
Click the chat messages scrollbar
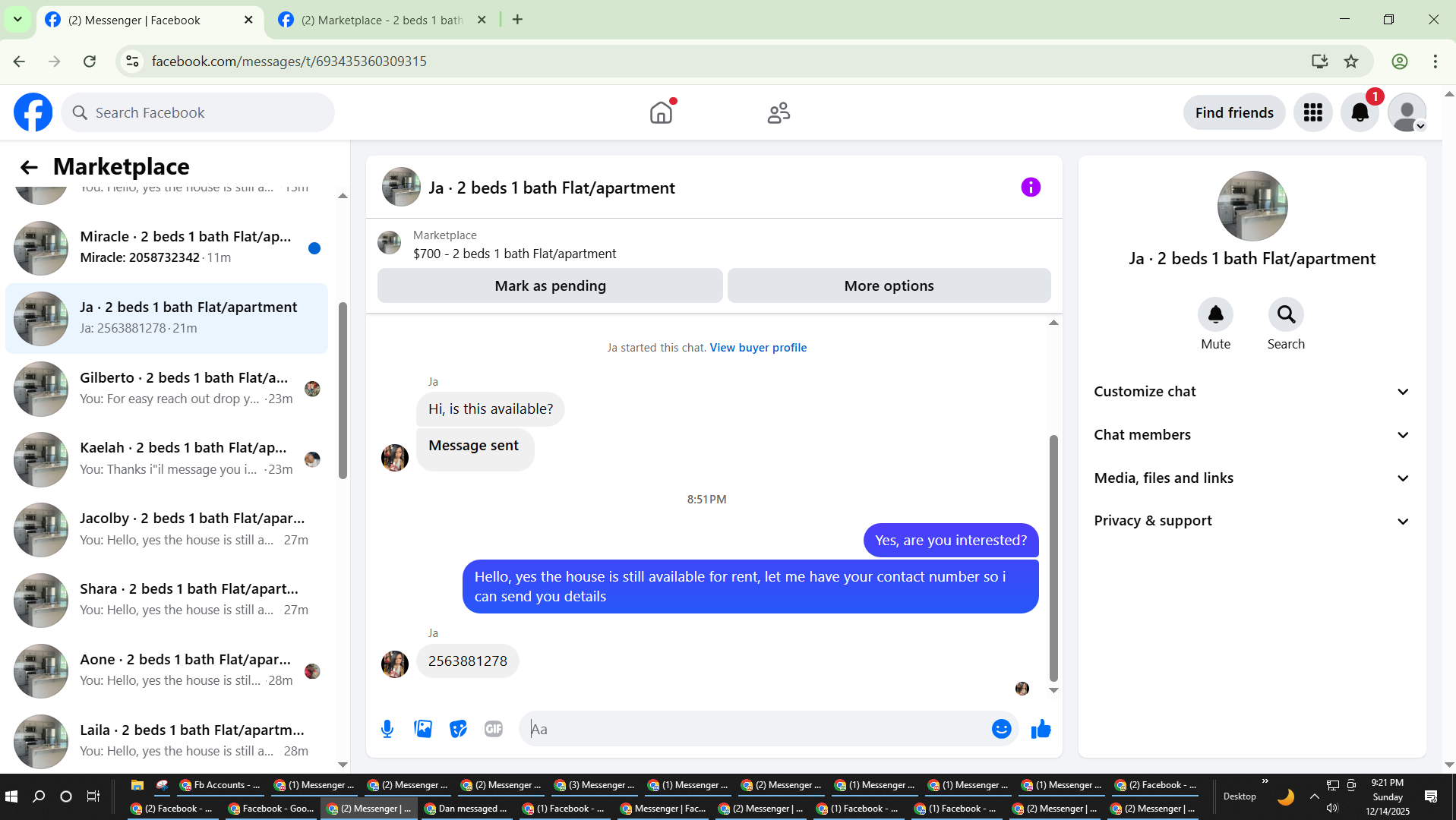(1053, 558)
